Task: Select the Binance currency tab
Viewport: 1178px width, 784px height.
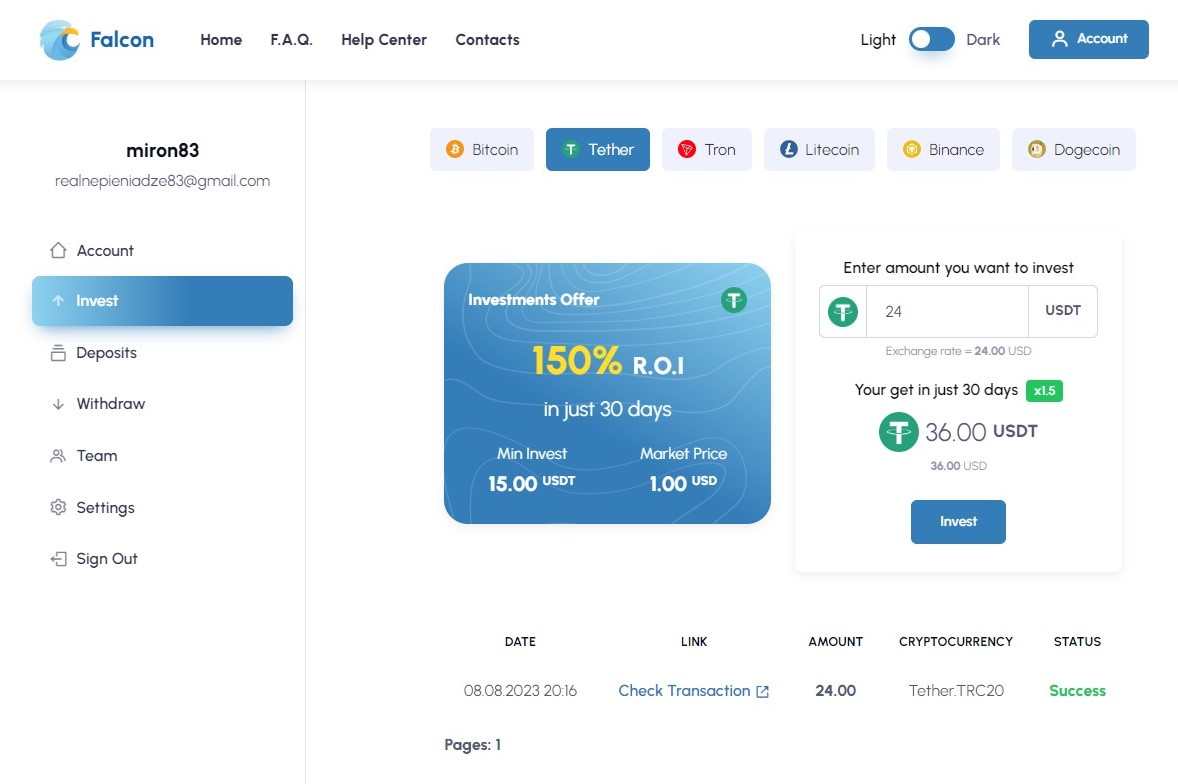Action: point(943,149)
